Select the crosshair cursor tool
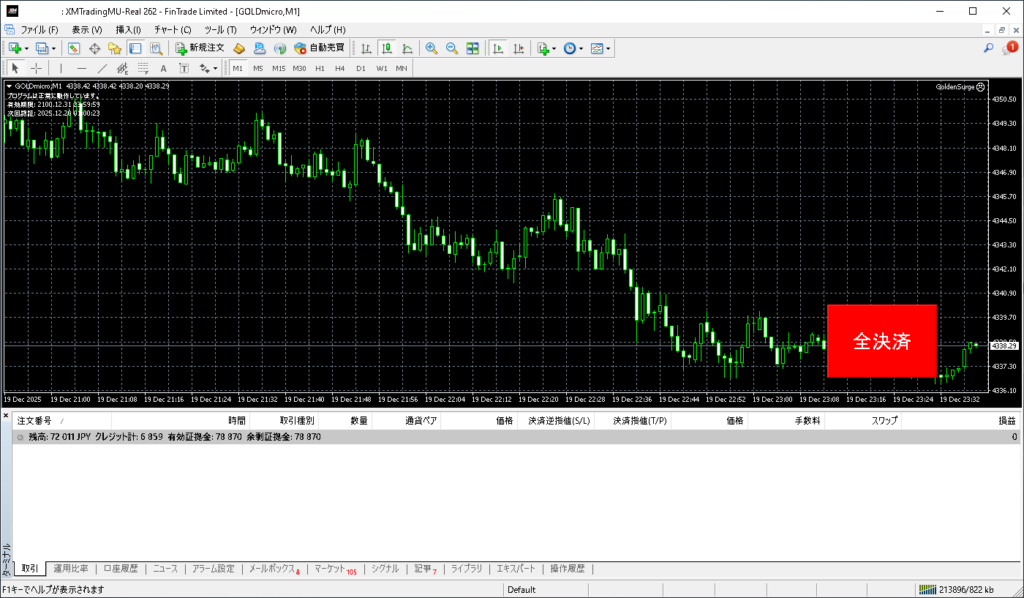1024x598 pixels. coord(36,68)
